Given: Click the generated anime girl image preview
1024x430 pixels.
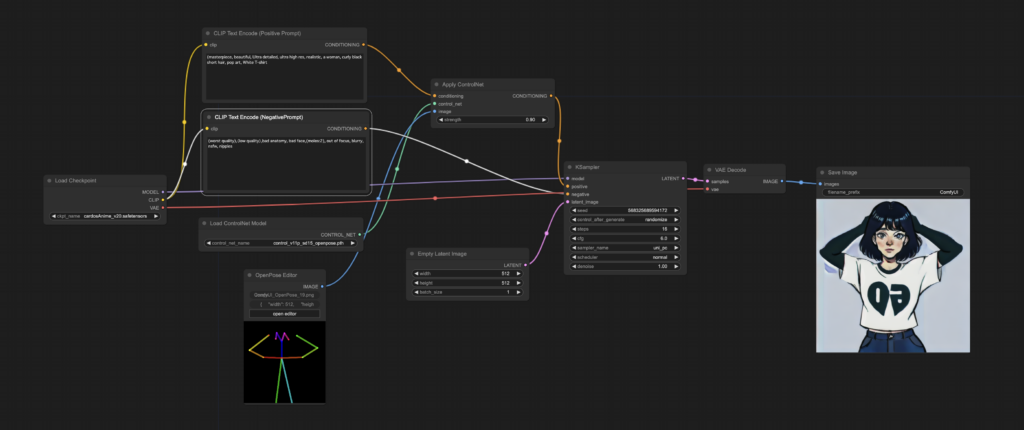Looking at the screenshot, I should point(893,276).
